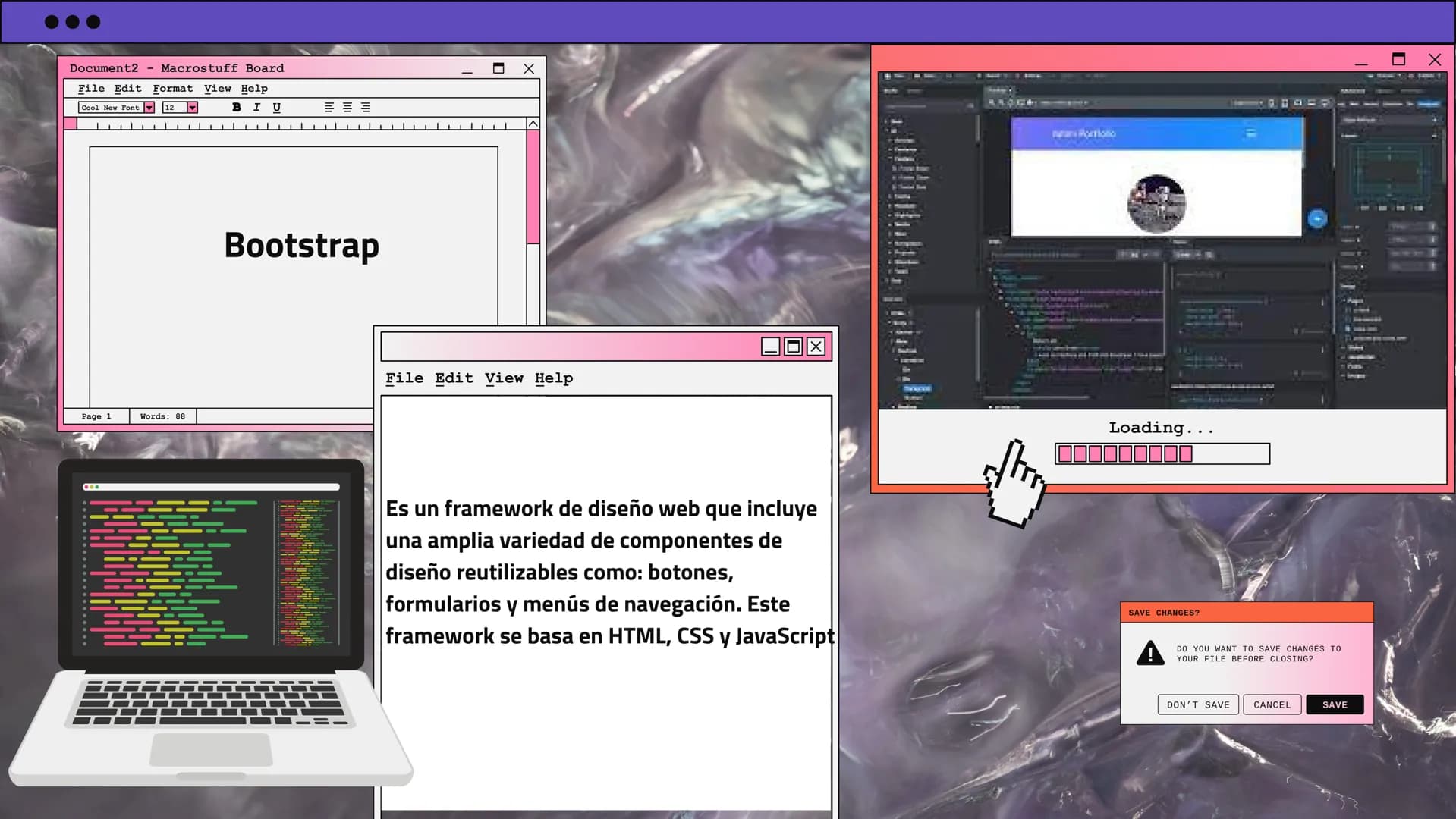
Task: Click the warning triangle icon in dialog
Action: (1150, 653)
